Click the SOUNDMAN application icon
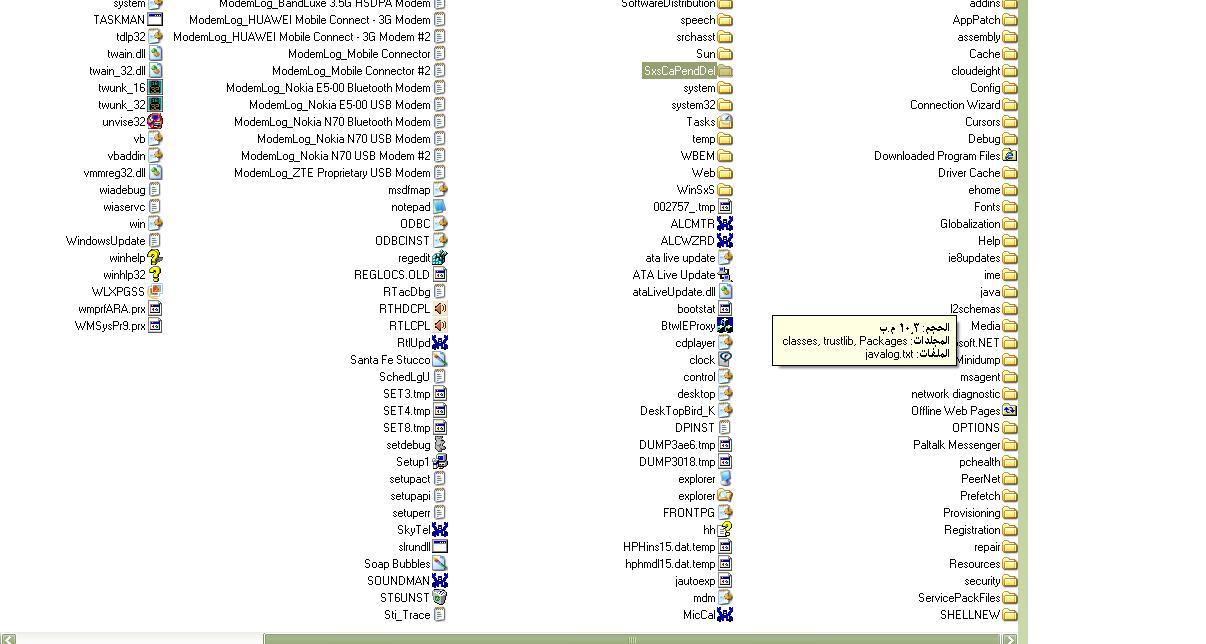1206x644 pixels. [x=439, y=581]
